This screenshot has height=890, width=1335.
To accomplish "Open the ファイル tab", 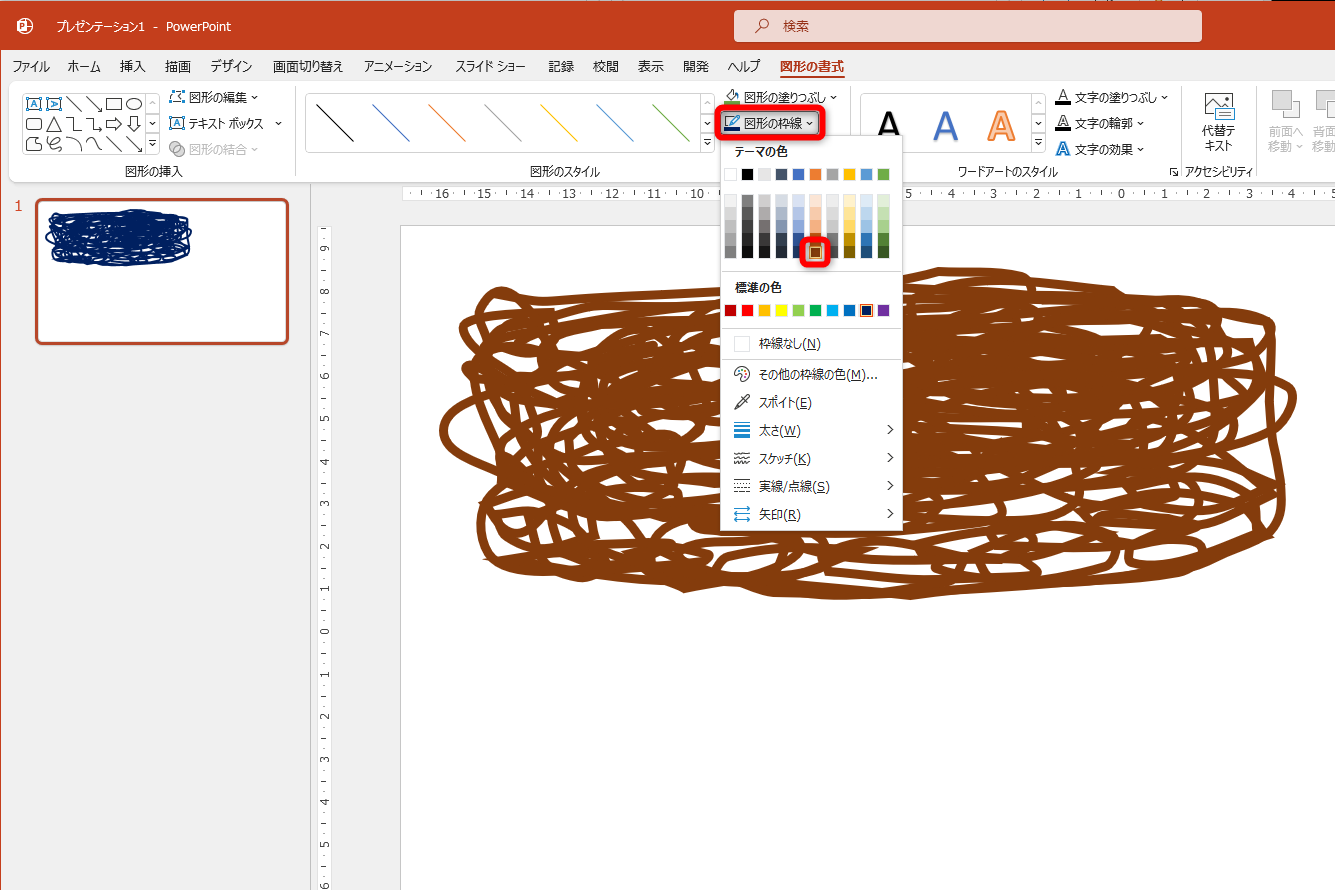I will click(31, 67).
